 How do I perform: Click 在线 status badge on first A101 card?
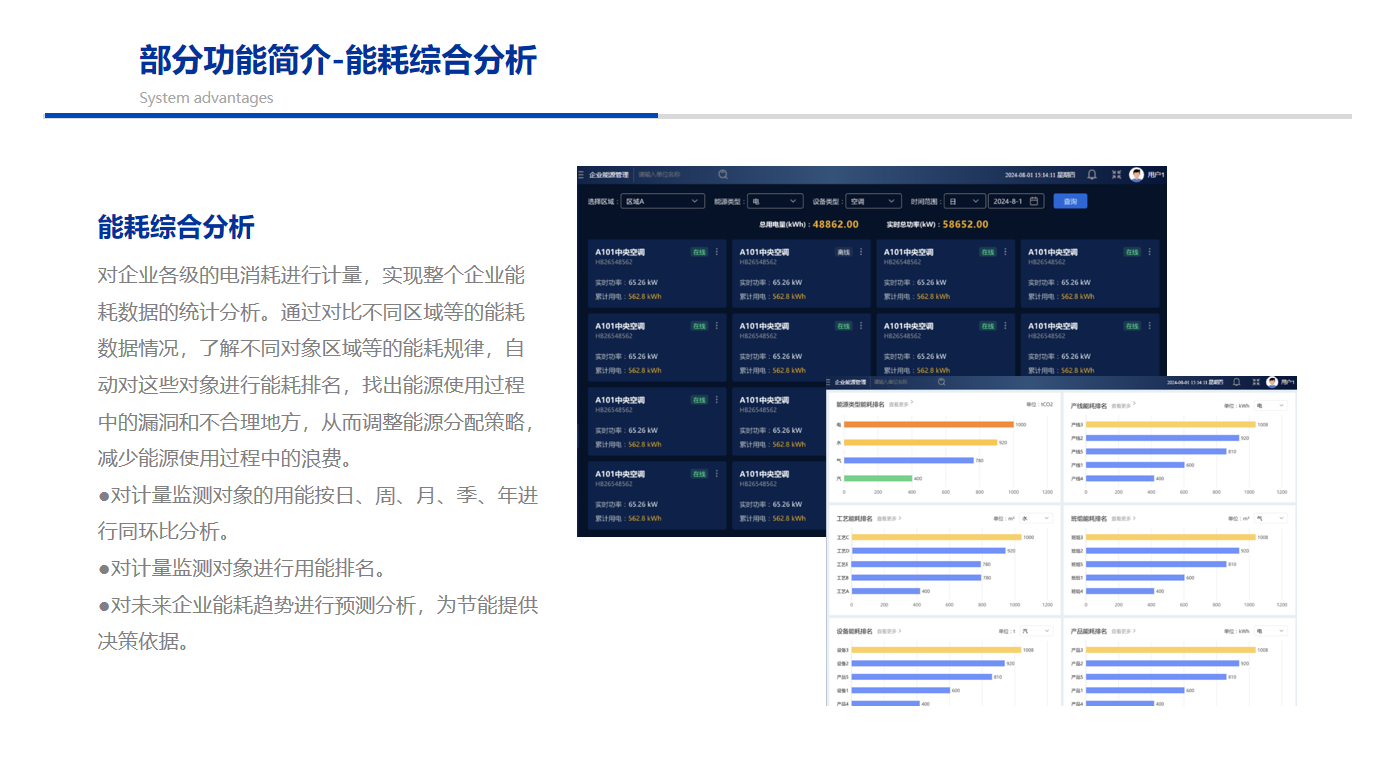pyautogui.click(x=699, y=252)
